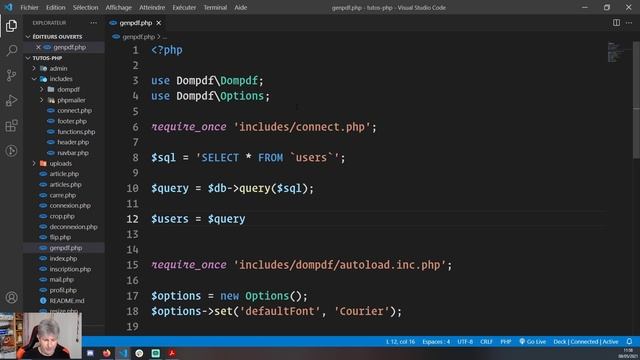Open inscription.php in explorer
The width and height of the screenshot is (640, 360).
point(70,269)
